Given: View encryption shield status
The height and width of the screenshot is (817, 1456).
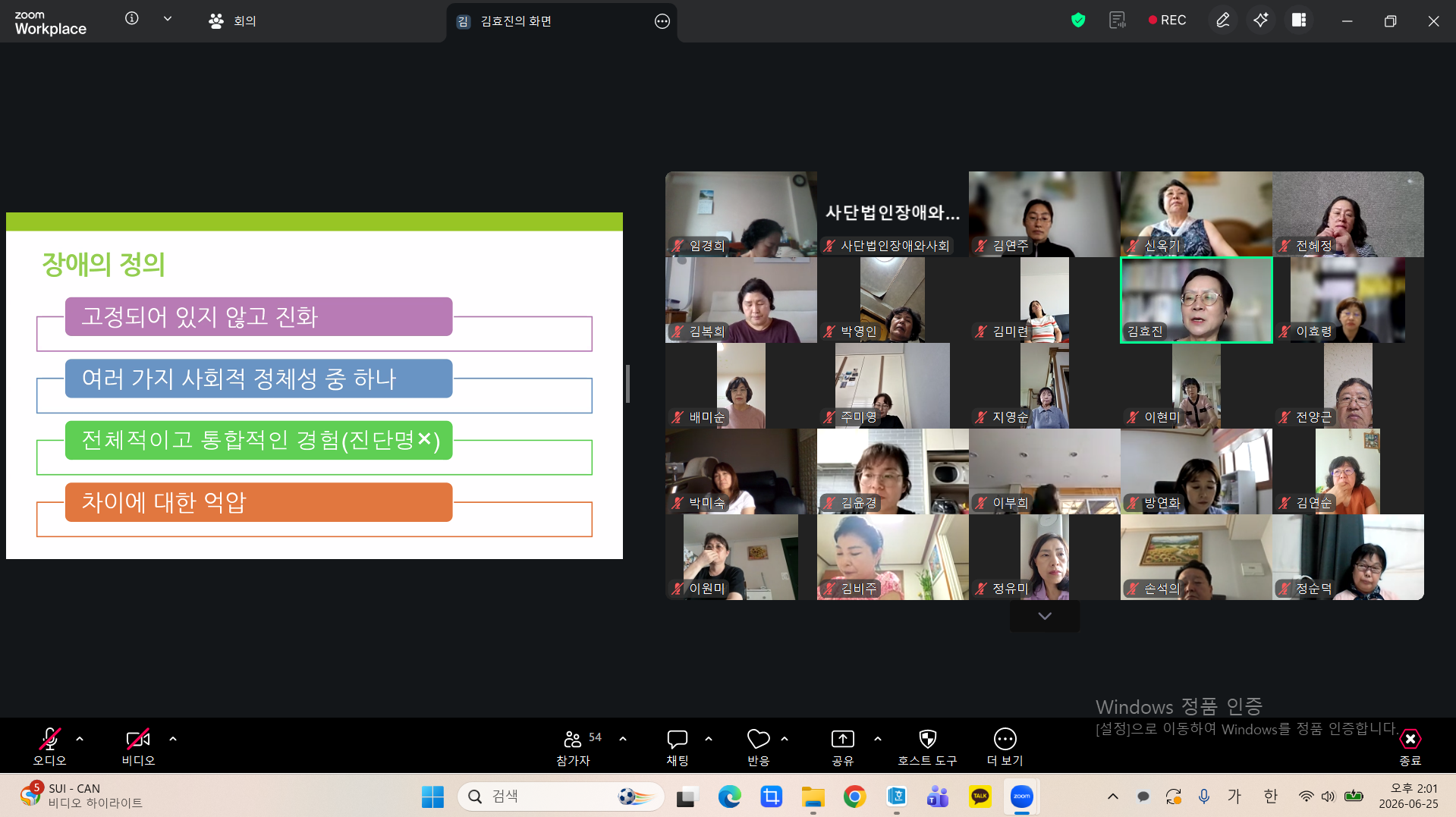Looking at the screenshot, I should (1077, 20).
